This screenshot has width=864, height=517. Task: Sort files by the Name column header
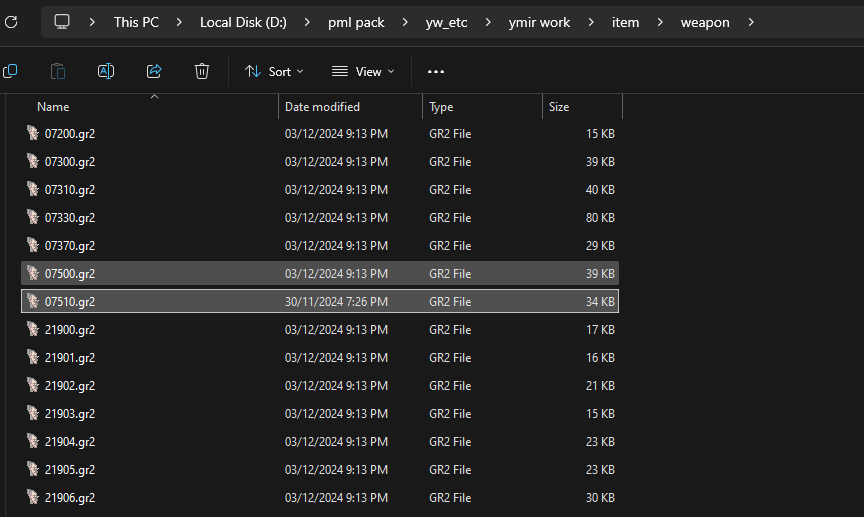(53, 107)
